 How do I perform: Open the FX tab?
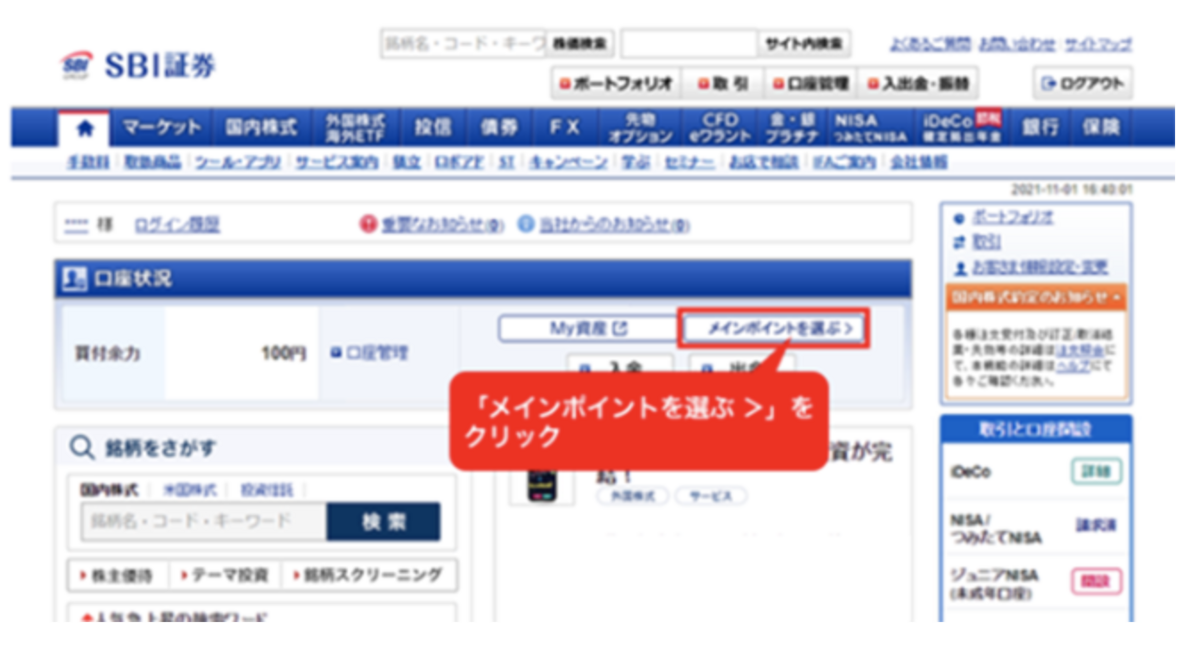point(564,128)
